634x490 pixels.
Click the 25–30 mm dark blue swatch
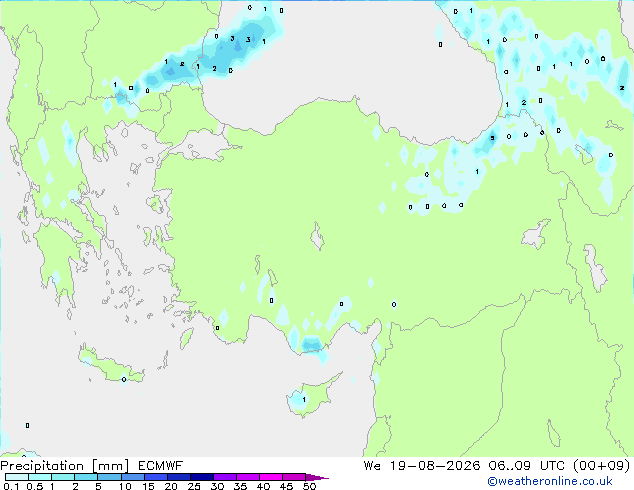202,477
